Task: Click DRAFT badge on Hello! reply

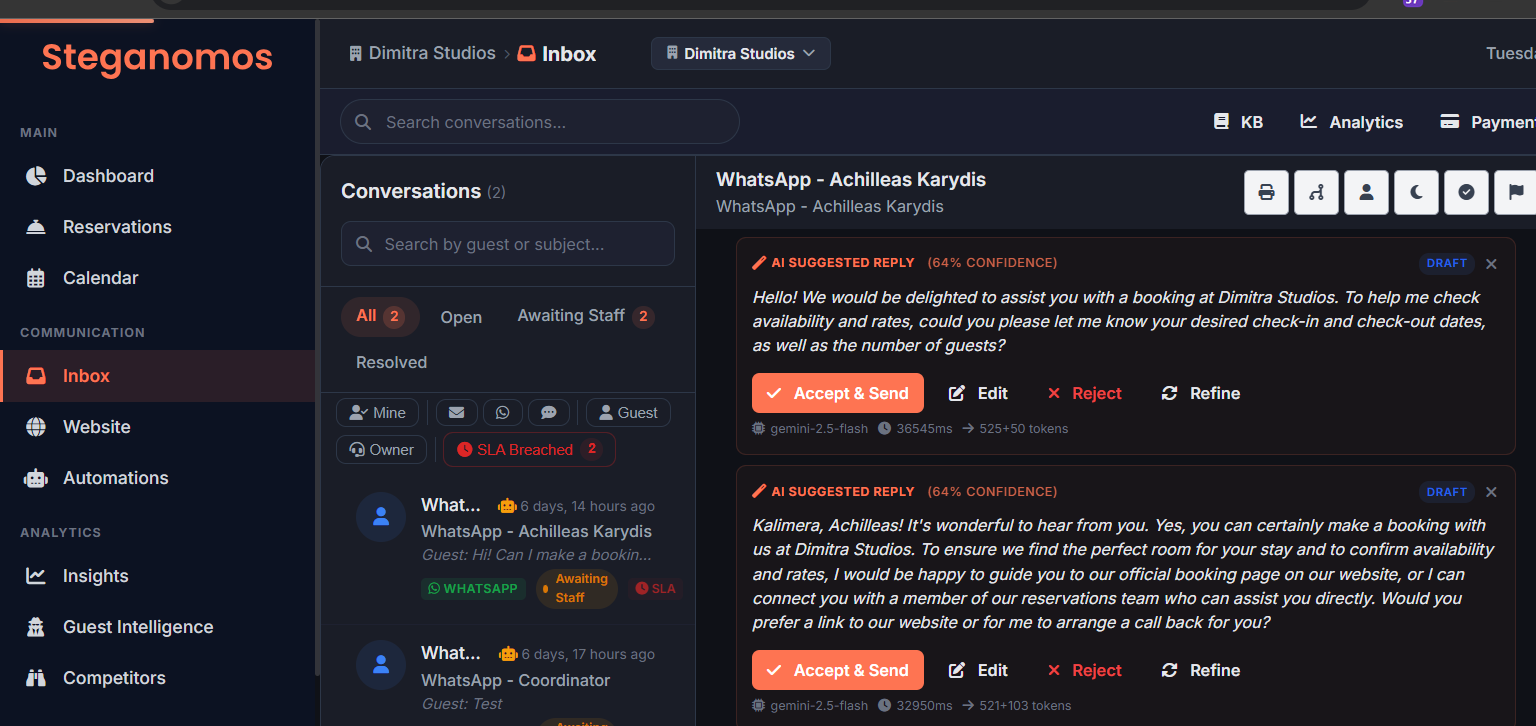Action: click(1447, 263)
